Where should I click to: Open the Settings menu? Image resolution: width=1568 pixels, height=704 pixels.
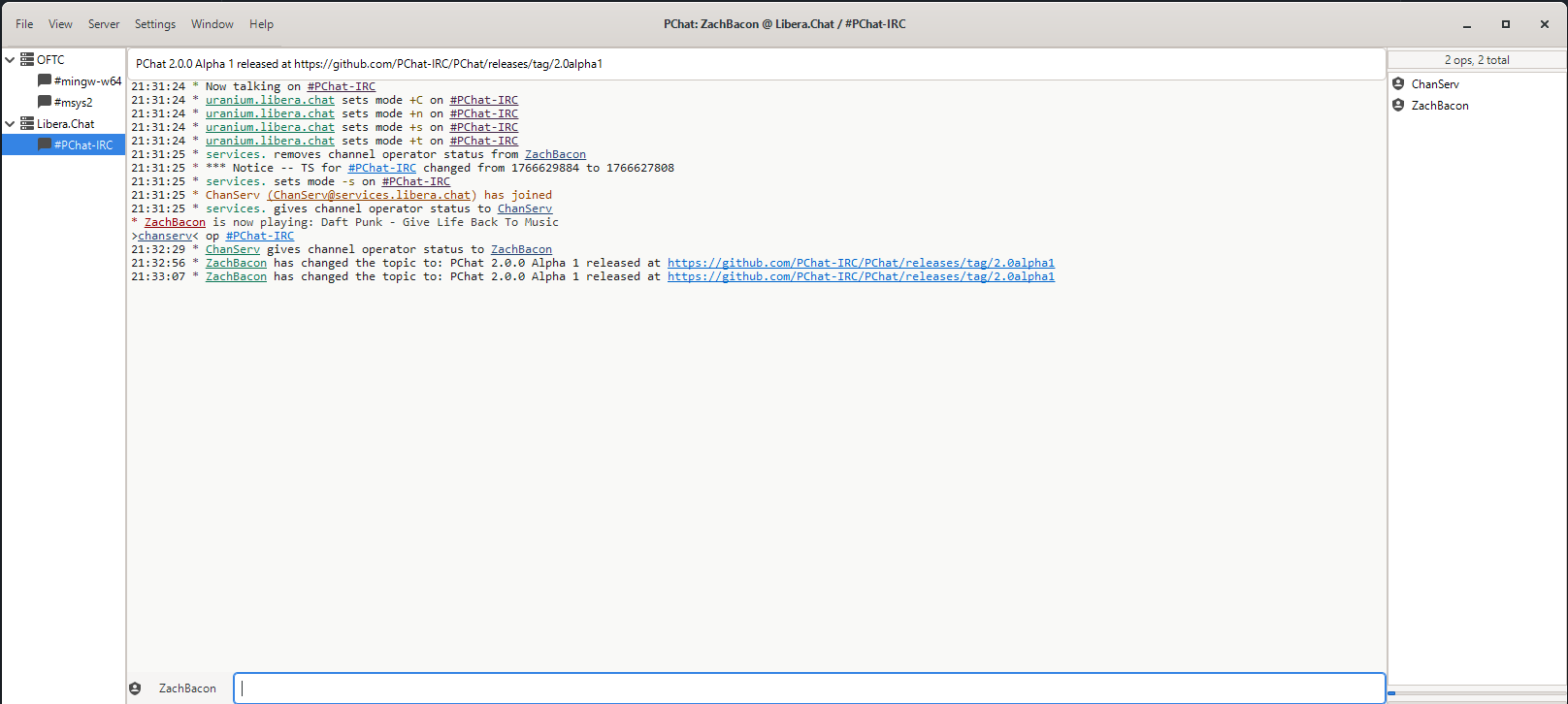[x=155, y=24]
